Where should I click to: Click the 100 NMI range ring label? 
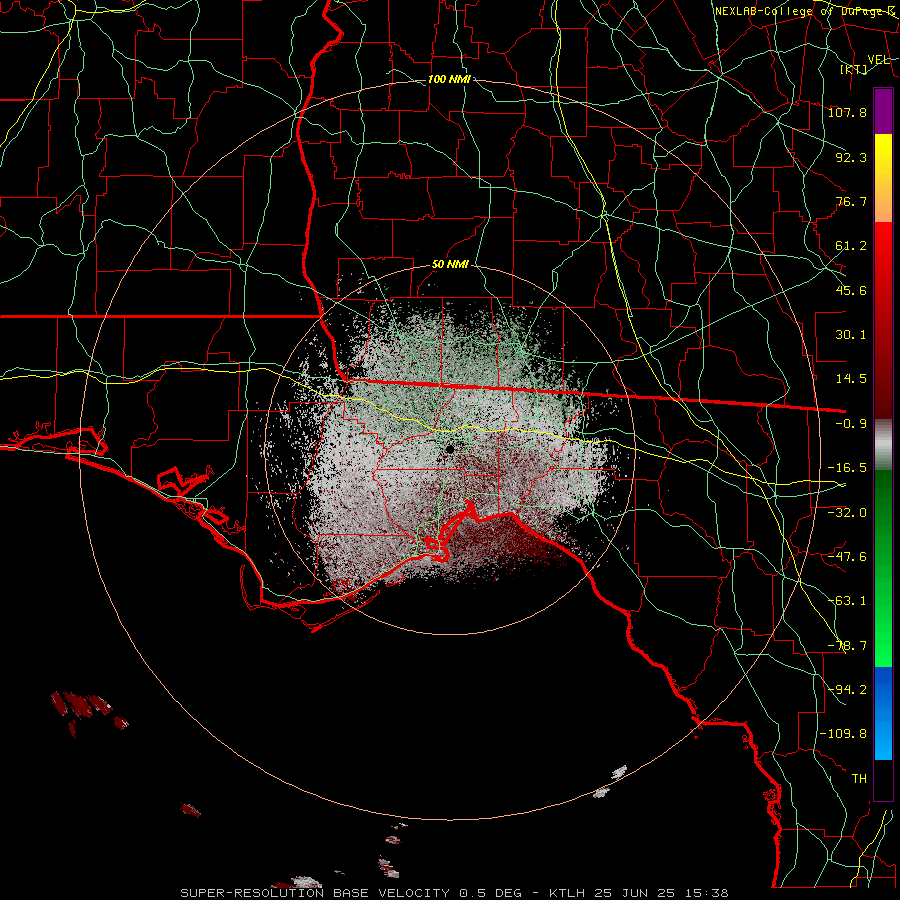[449, 79]
